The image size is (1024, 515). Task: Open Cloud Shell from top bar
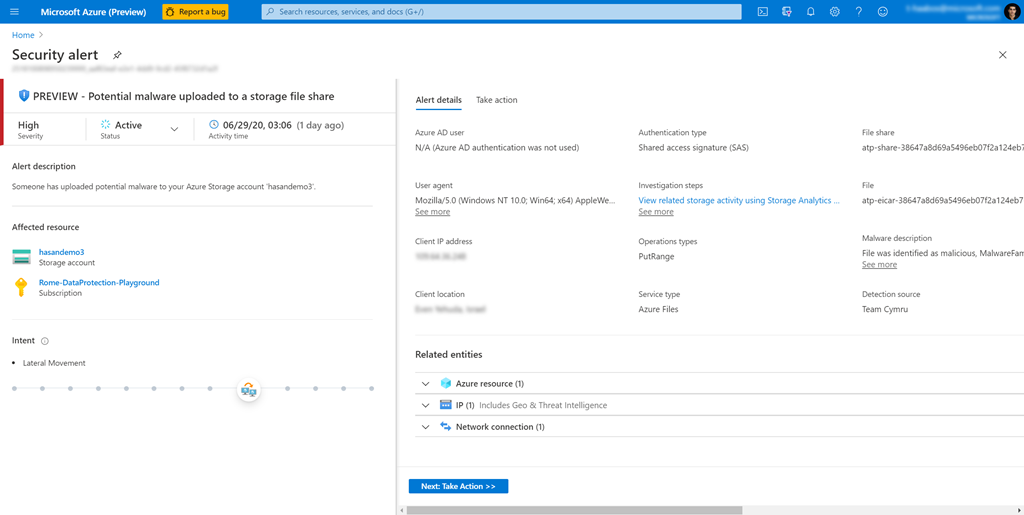pos(762,12)
